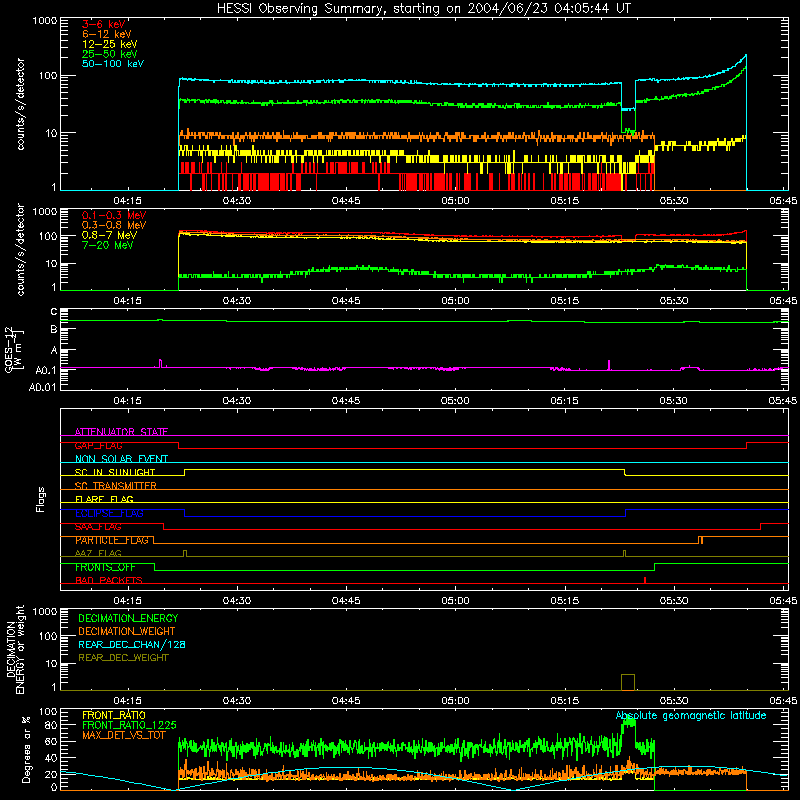This screenshot has height=800, width=800.
Task: Select the SC_IN_SUNLIGHT flag label
Action: (115, 472)
